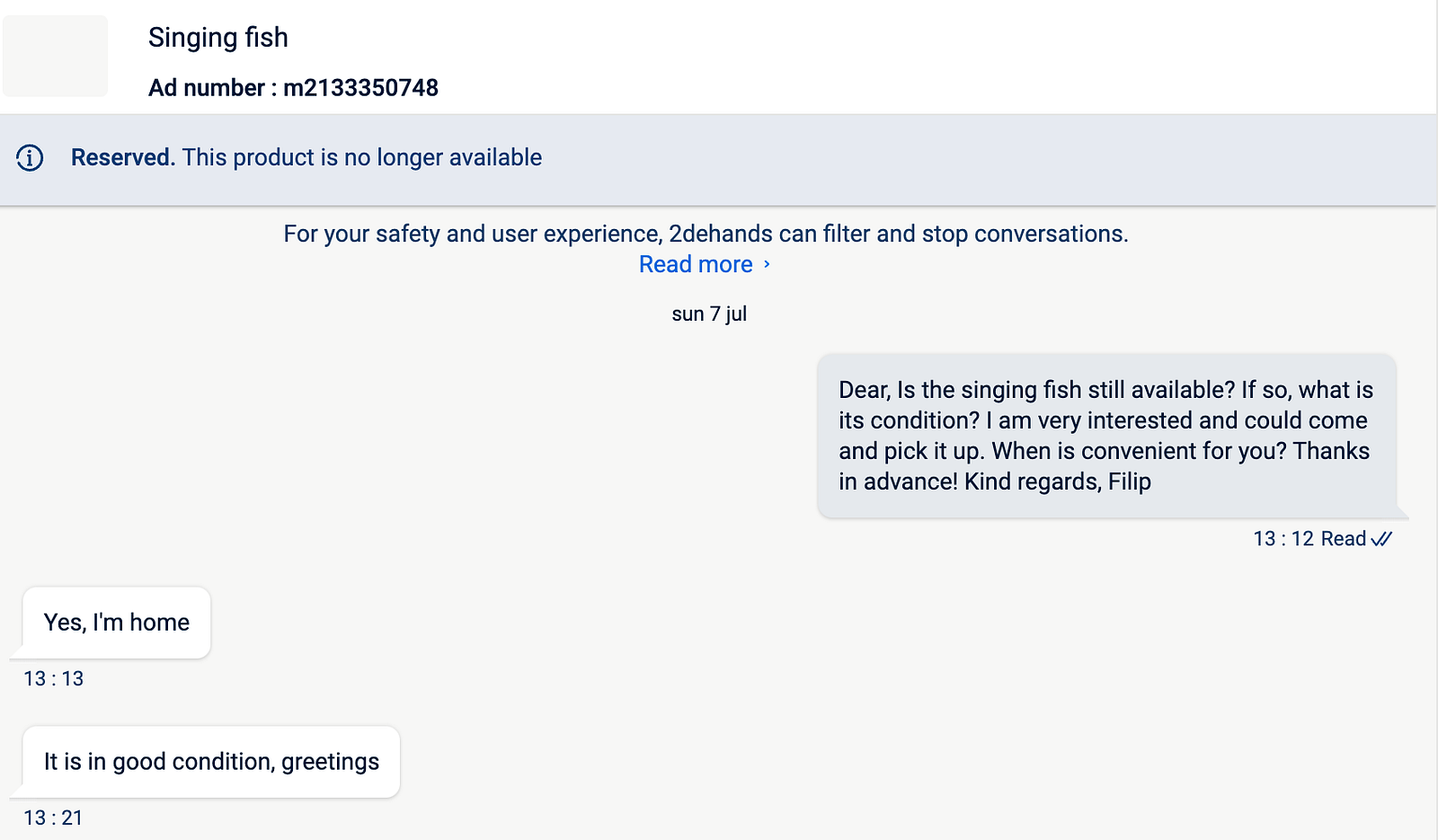Click the 13 : 13 message timestamp
The image size is (1438, 840).
pyautogui.click(x=54, y=679)
